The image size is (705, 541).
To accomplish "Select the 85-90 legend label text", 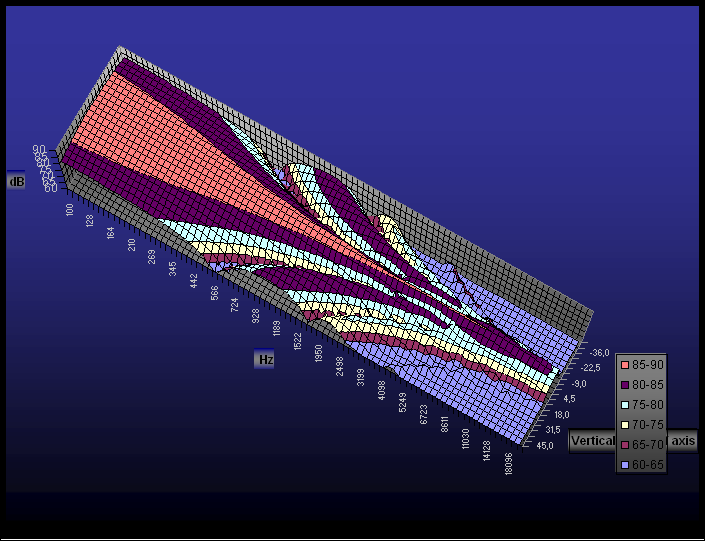I will click(x=648, y=365).
